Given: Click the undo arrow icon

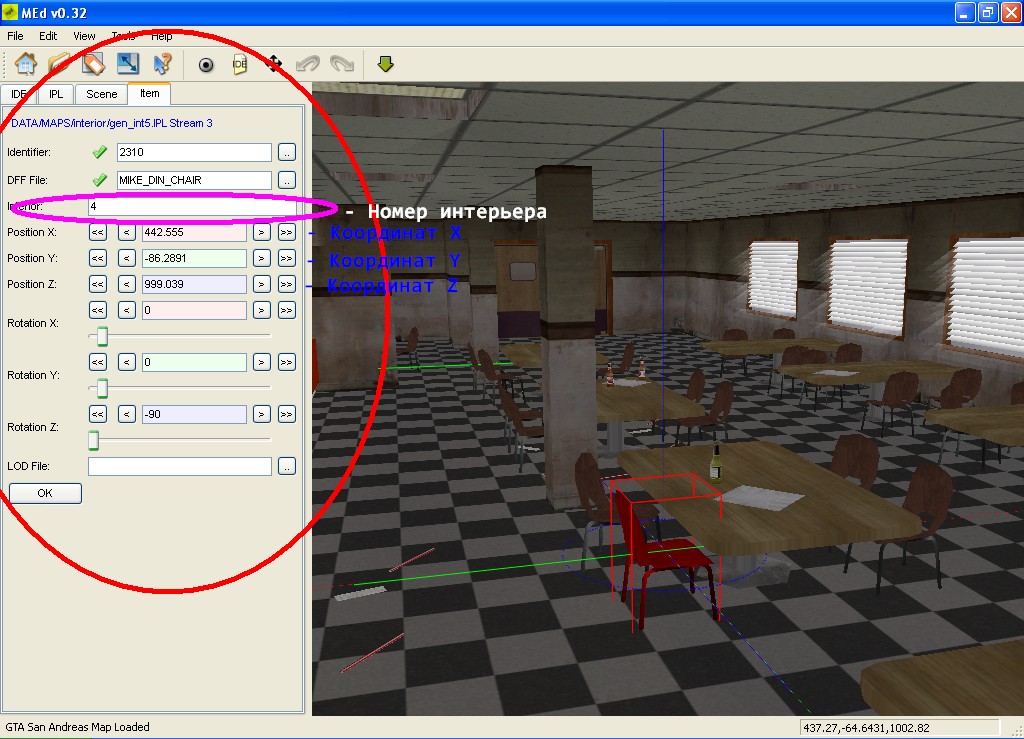Looking at the screenshot, I should tap(308, 64).
